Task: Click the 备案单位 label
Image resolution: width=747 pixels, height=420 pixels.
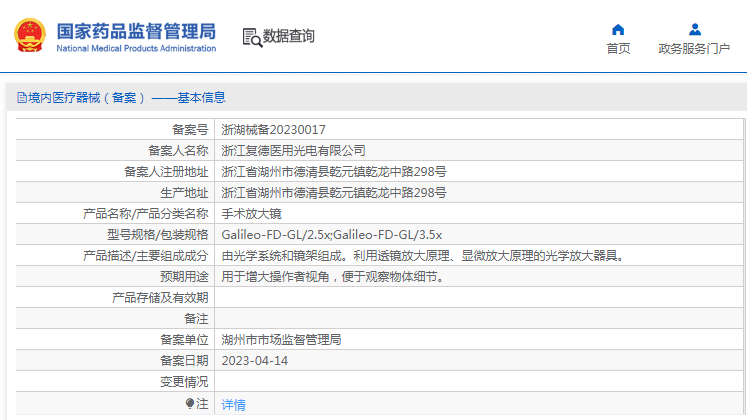Action: [x=184, y=340]
